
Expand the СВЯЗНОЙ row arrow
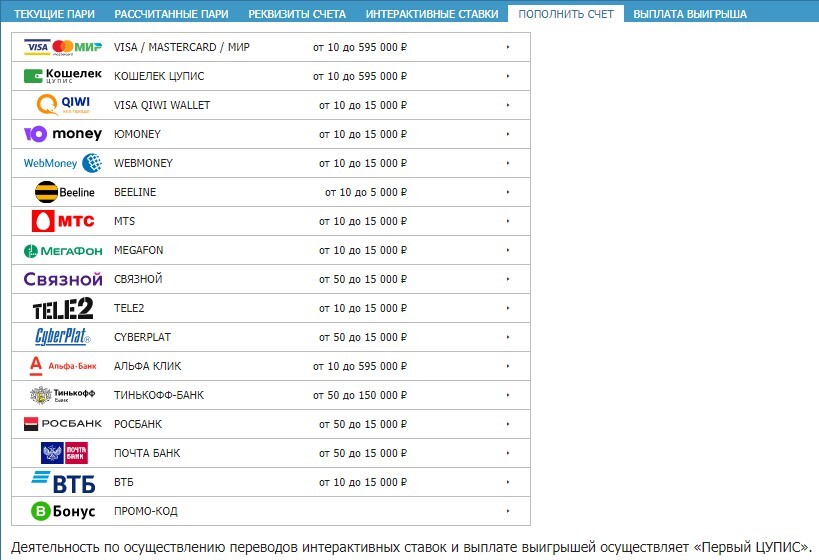508,279
